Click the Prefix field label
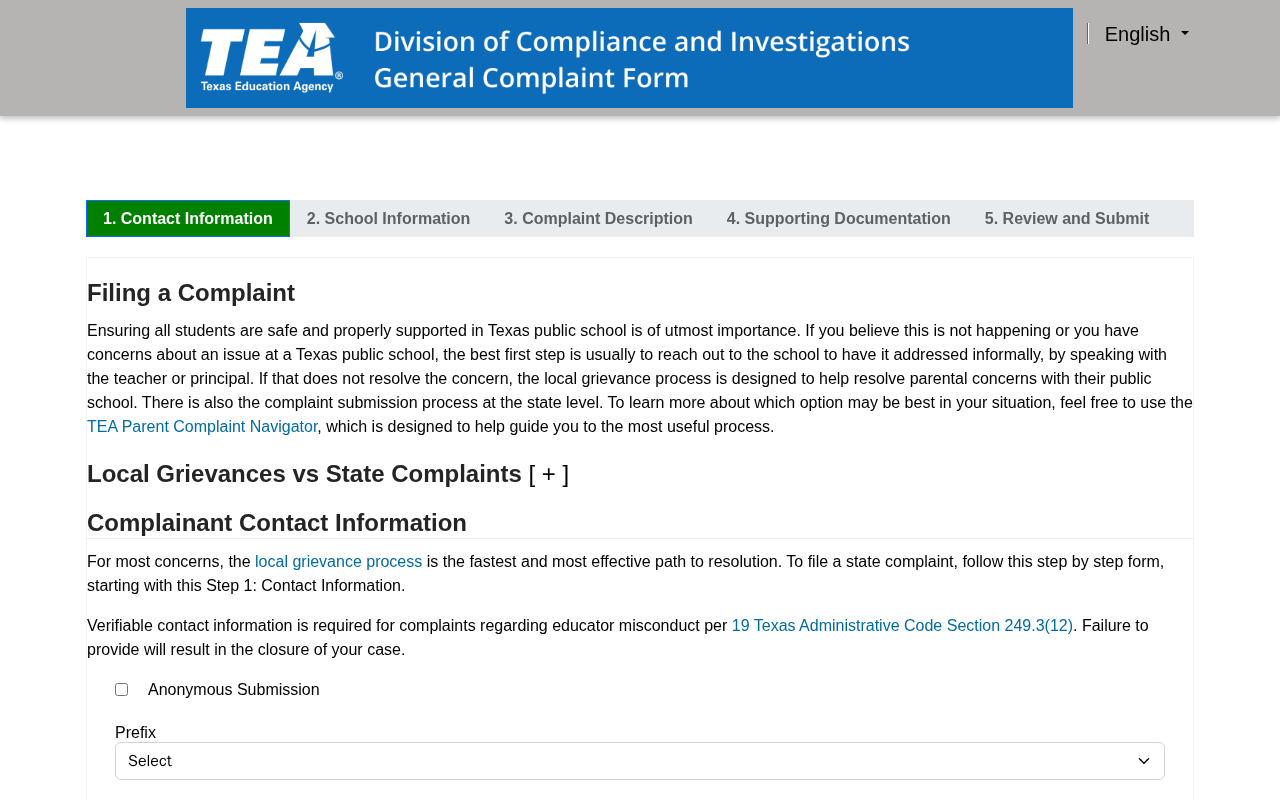The height and width of the screenshot is (800, 1280). (135, 733)
